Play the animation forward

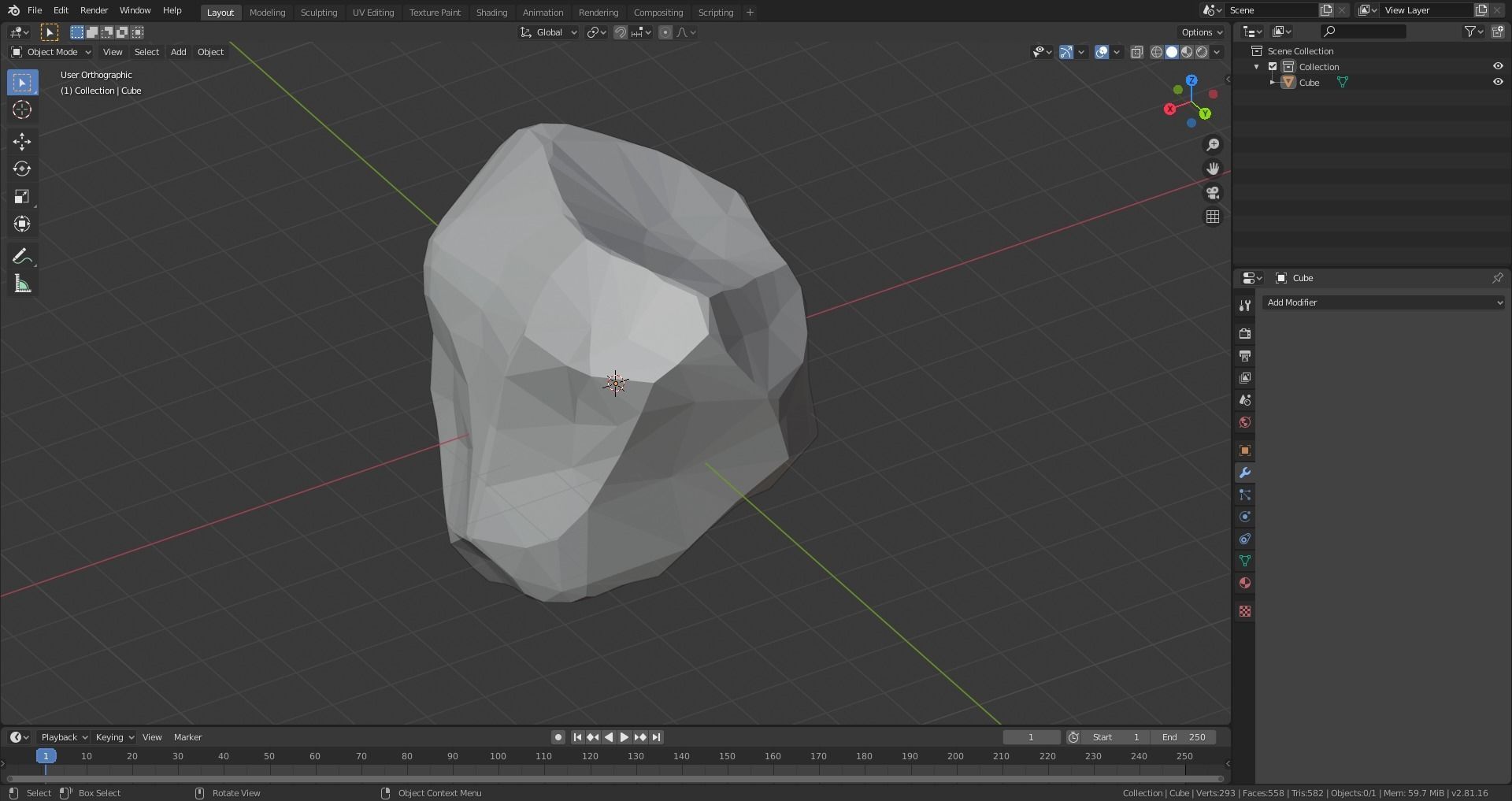tap(624, 737)
